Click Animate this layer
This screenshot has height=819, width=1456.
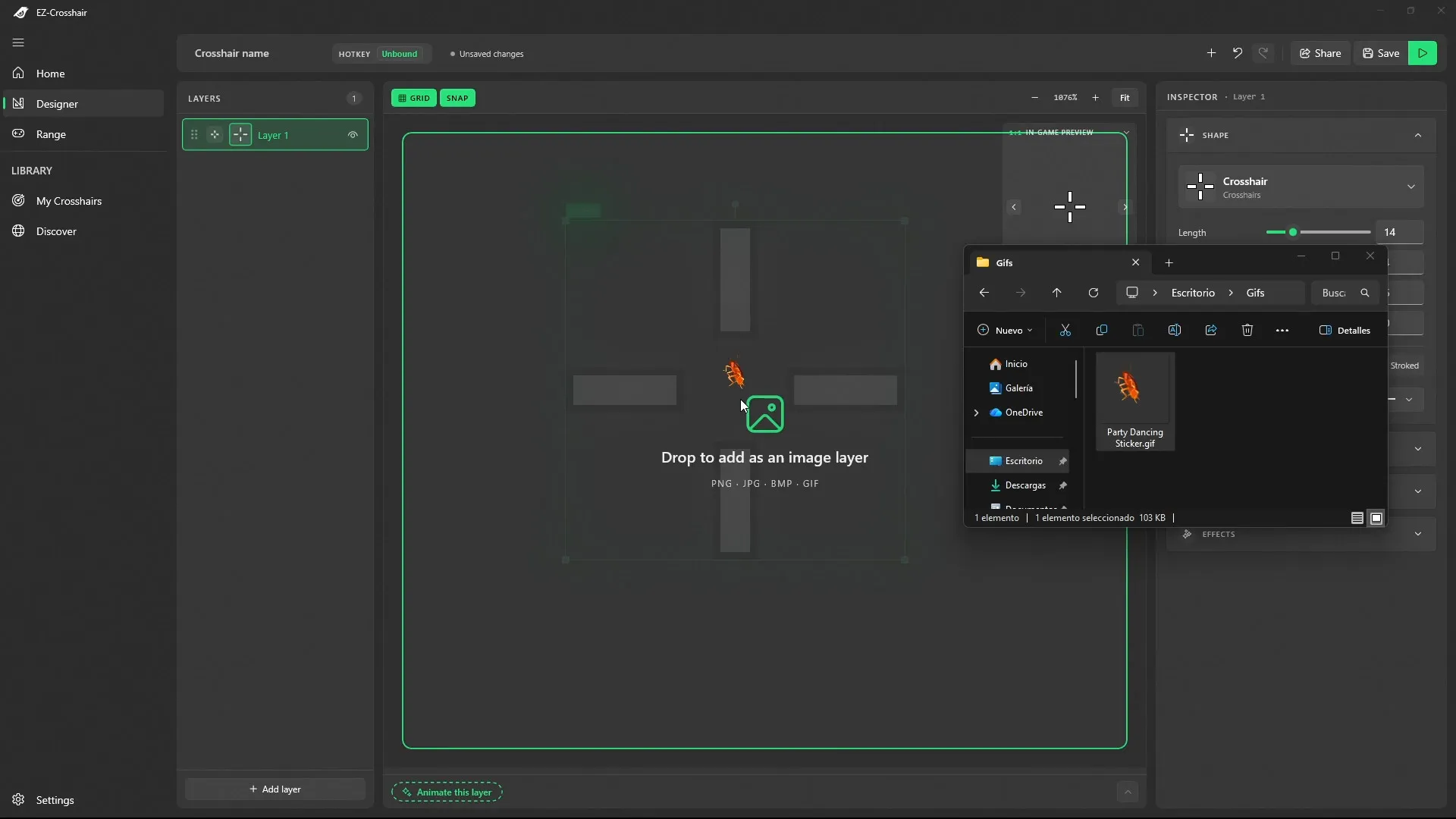pyautogui.click(x=447, y=792)
